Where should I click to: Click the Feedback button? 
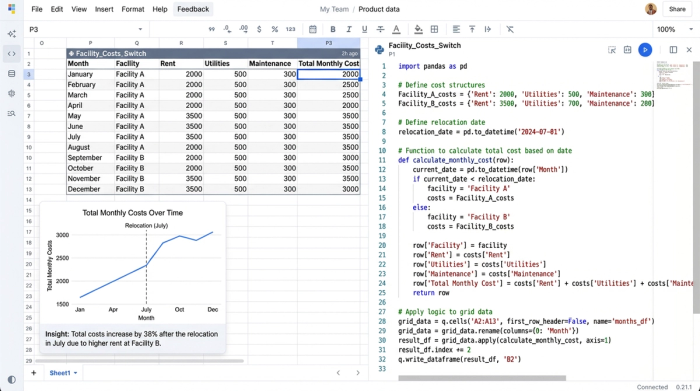tap(193, 9)
